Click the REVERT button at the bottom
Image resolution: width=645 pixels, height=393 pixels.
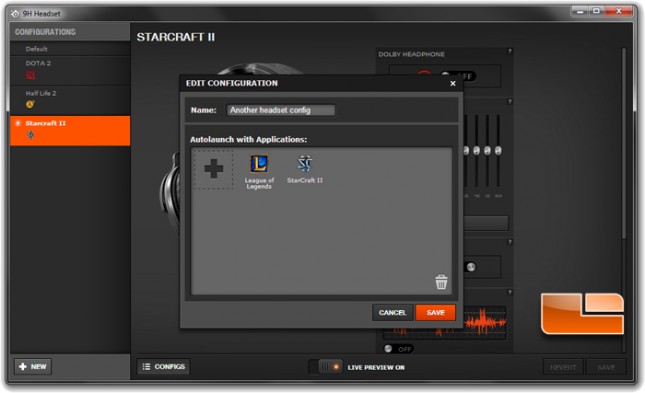pos(563,367)
